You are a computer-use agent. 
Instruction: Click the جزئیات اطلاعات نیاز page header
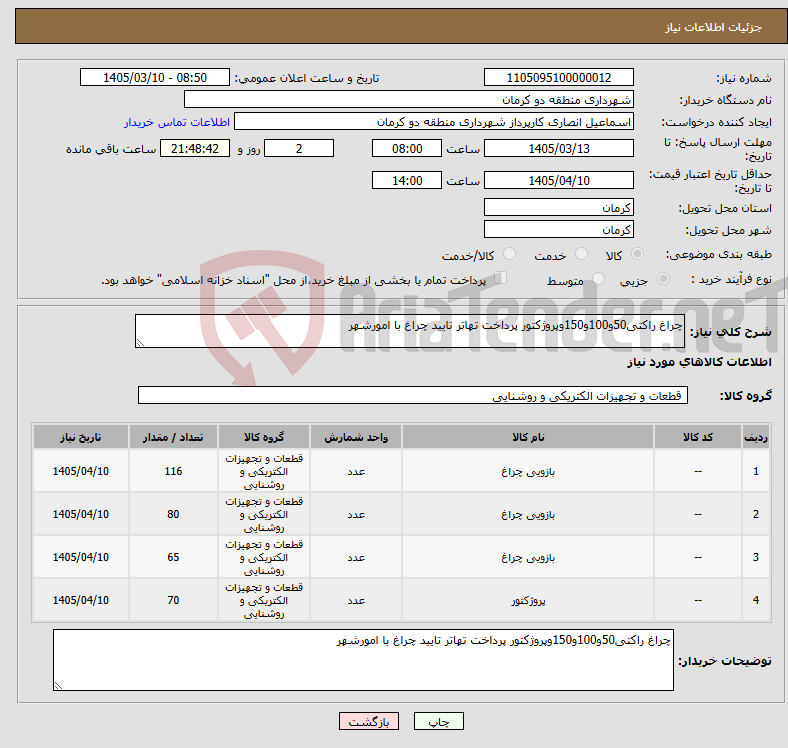pyautogui.click(x=714, y=27)
